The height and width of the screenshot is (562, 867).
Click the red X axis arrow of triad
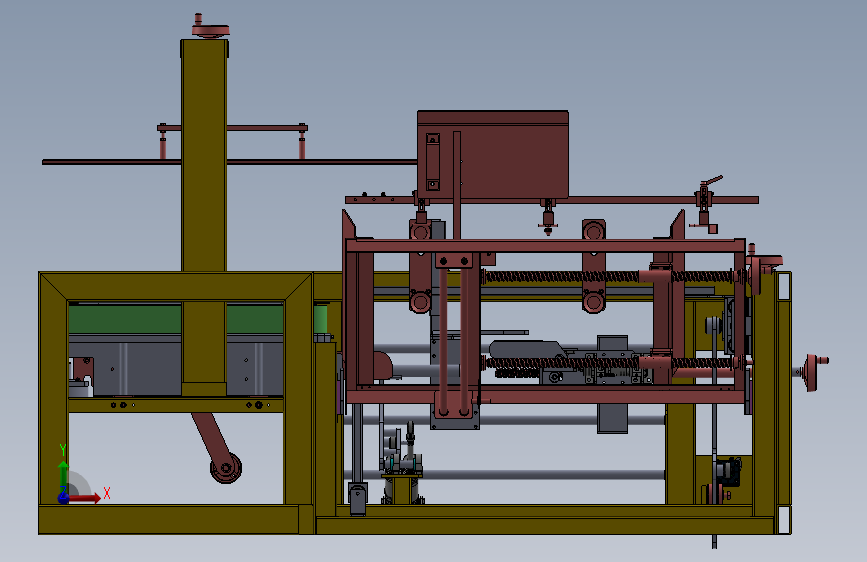(85, 498)
